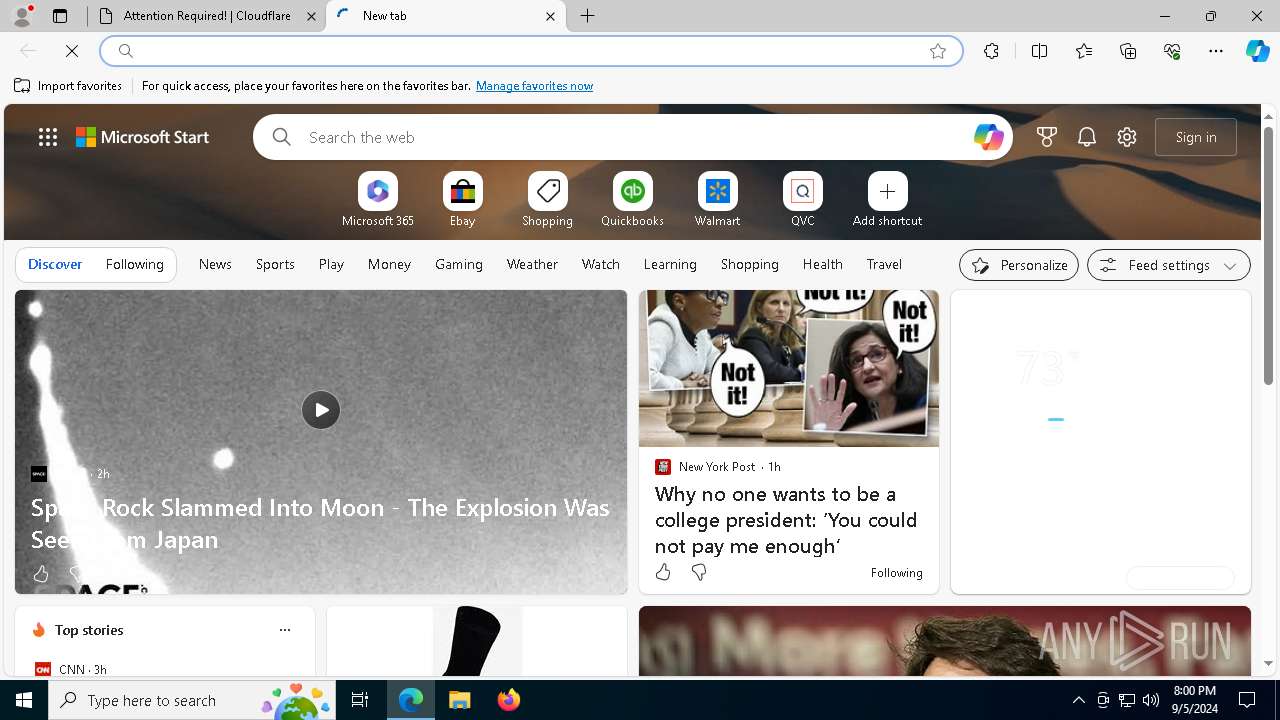1280x720 pixels.
Task: Open the Learning category
Action: tap(670, 265)
